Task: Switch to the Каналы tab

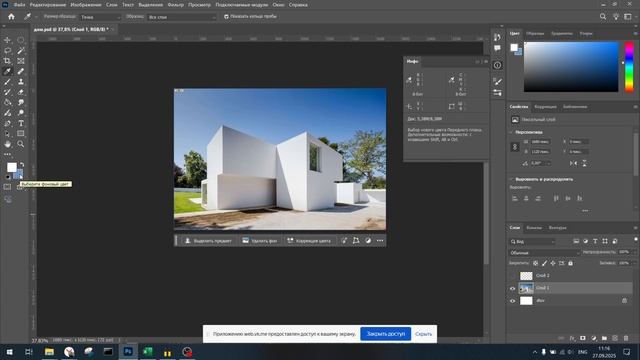Action: coord(534,228)
